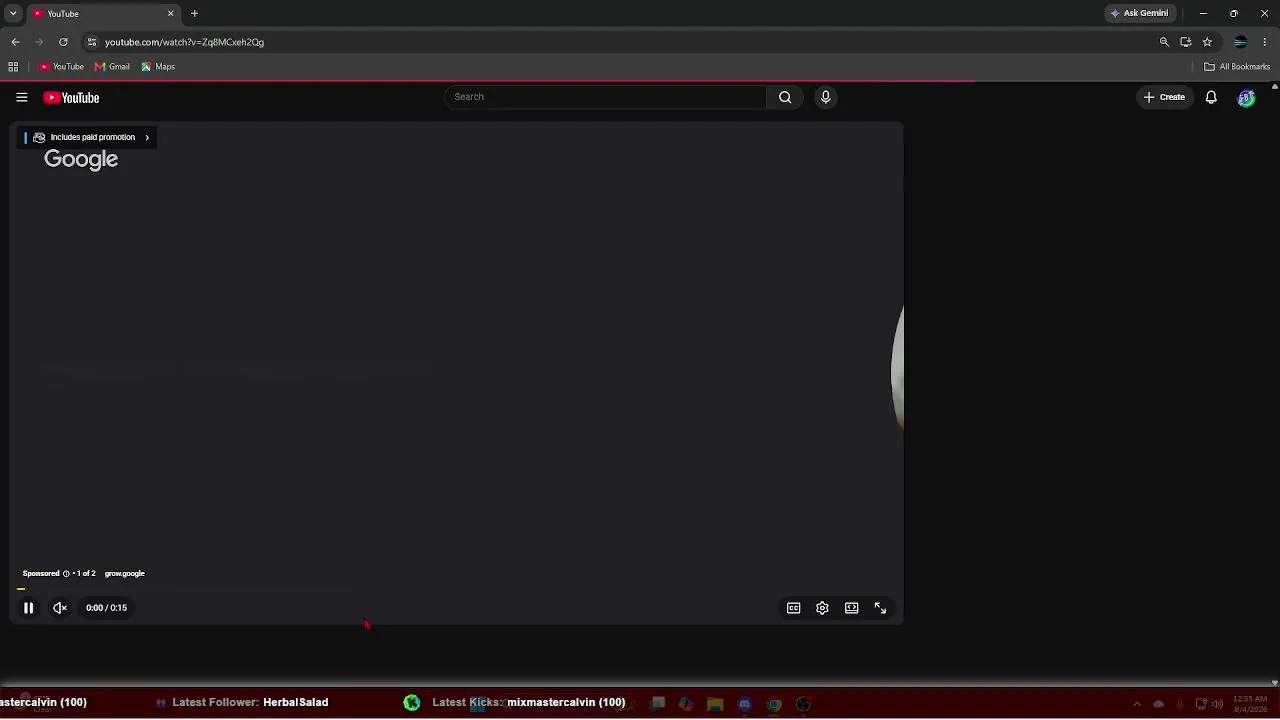
Task: Open the Maps bookmark
Action: click(x=158, y=67)
